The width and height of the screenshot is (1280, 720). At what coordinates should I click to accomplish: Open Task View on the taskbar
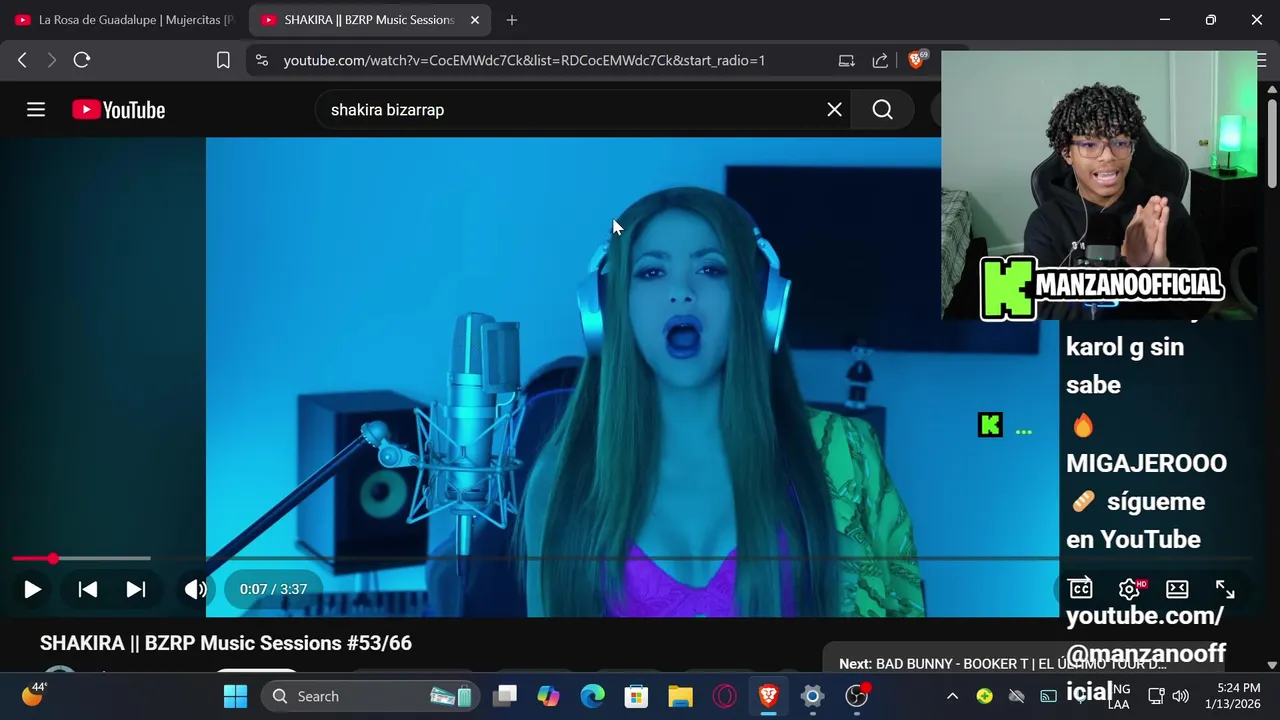tap(505, 696)
